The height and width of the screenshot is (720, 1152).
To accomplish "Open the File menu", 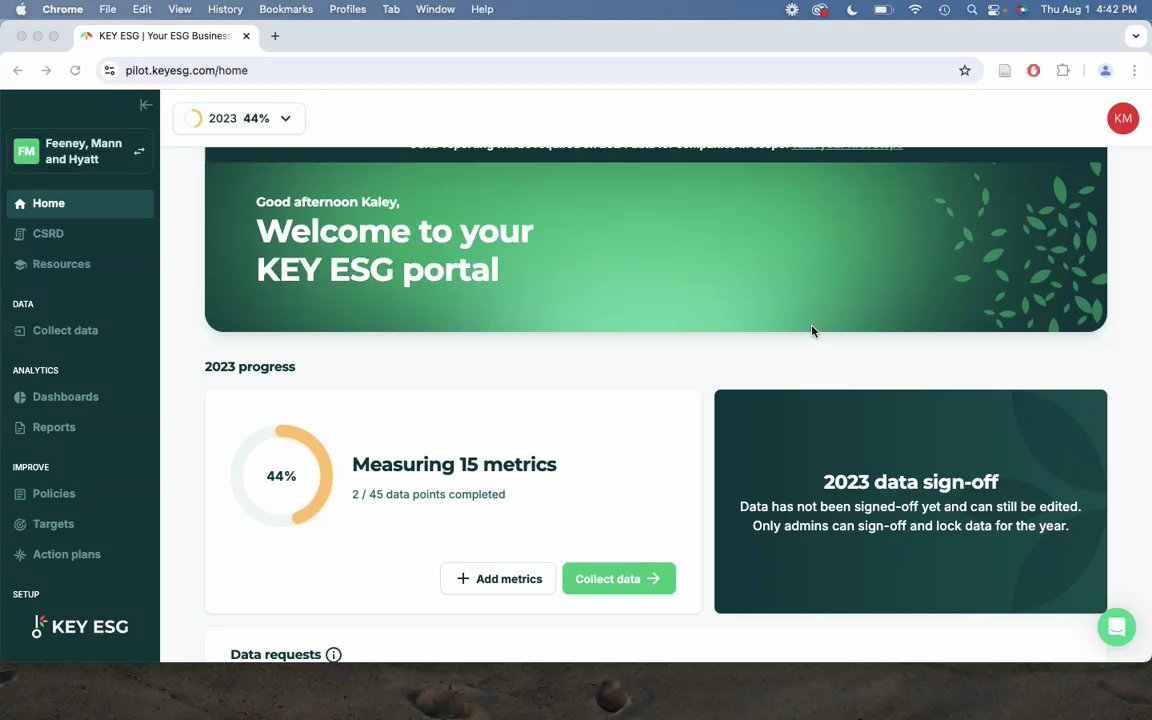I will 107,10.
